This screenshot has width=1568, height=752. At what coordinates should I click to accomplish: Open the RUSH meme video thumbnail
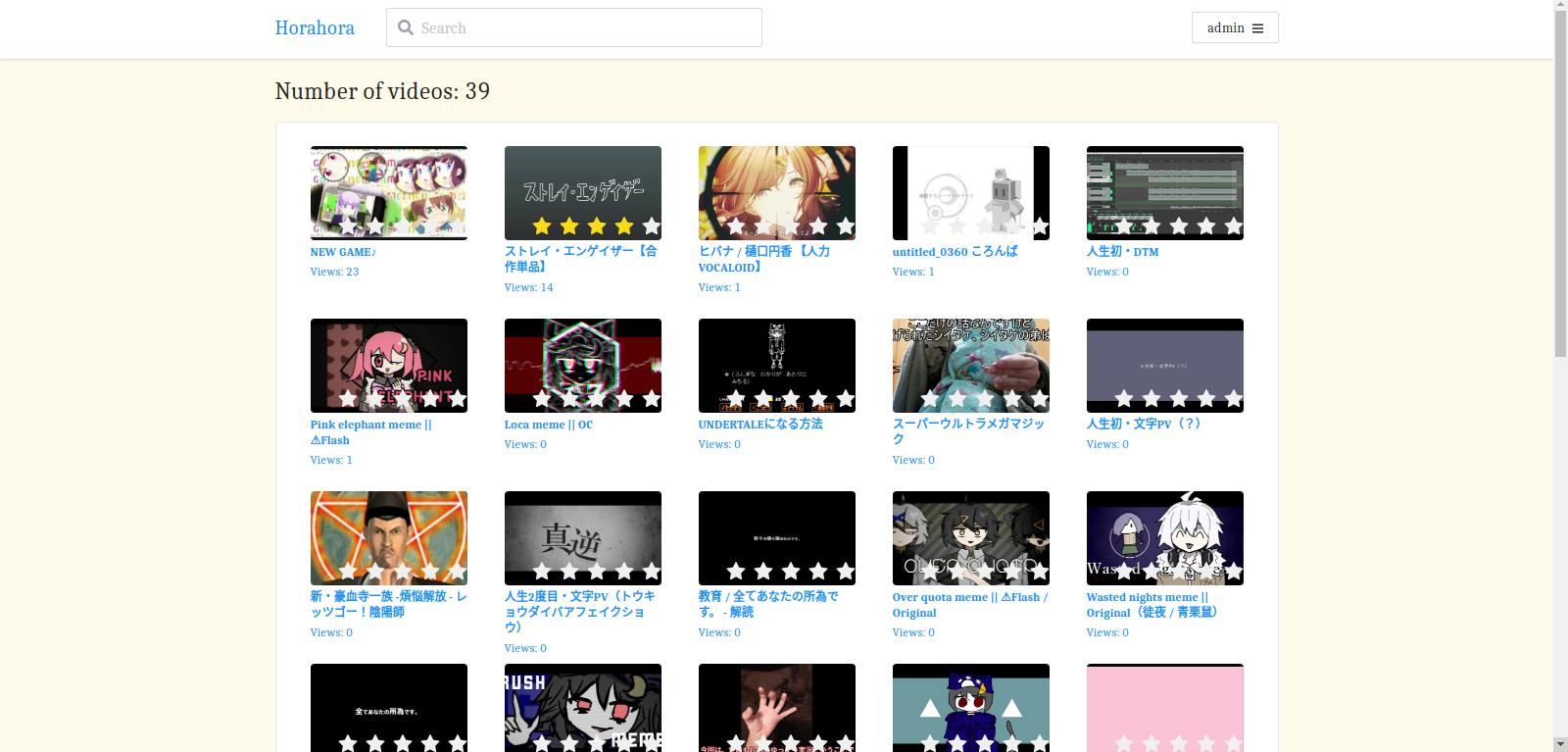(583, 708)
